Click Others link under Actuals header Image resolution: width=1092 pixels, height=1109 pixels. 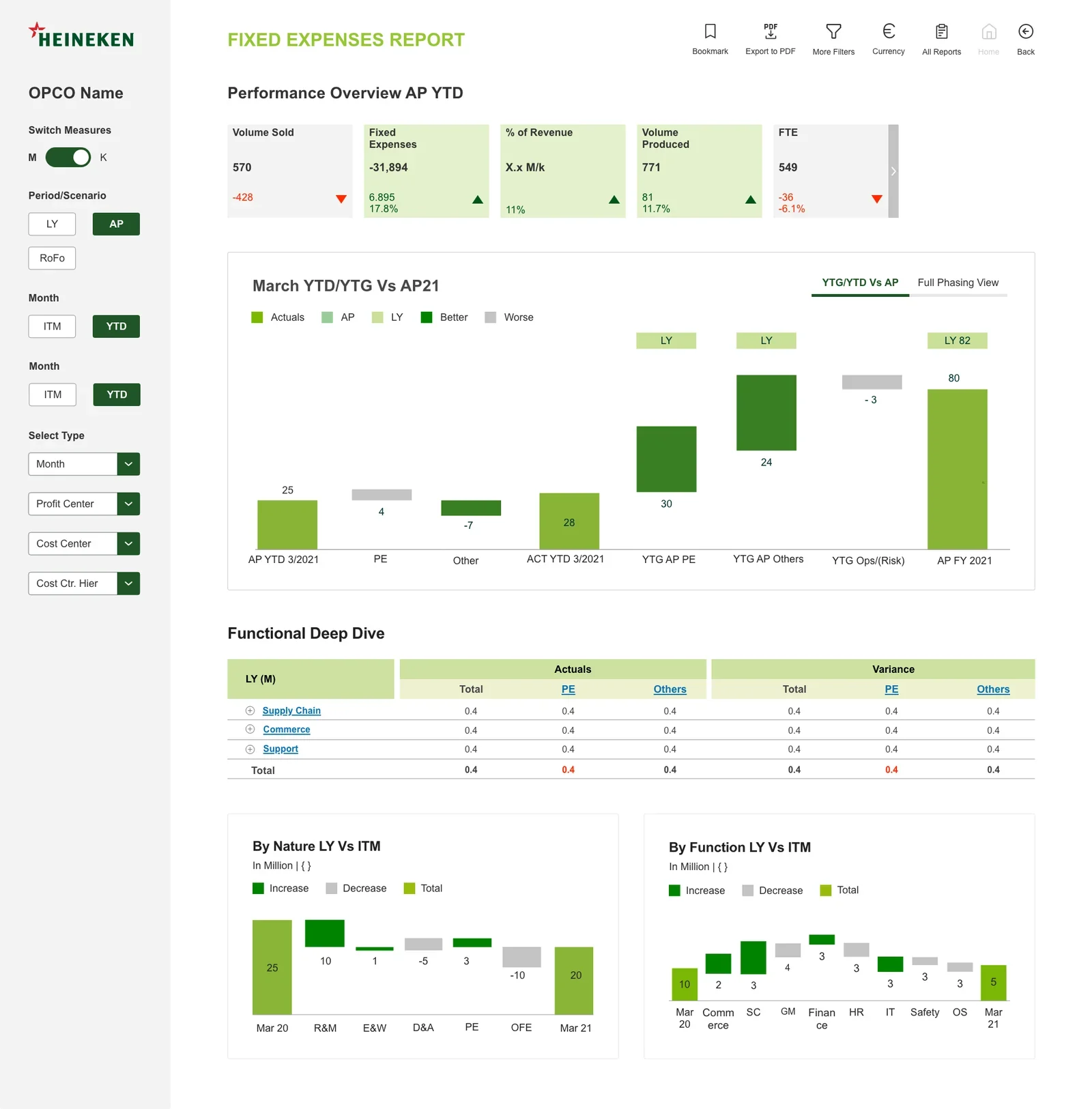[670, 689]
